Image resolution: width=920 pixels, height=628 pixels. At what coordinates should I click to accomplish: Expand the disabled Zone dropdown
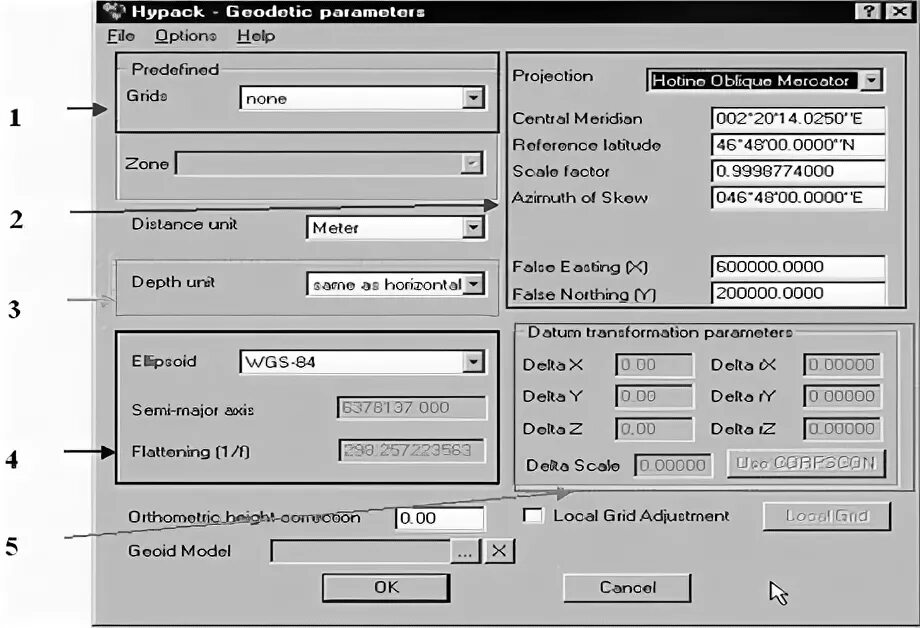point(471,163)
